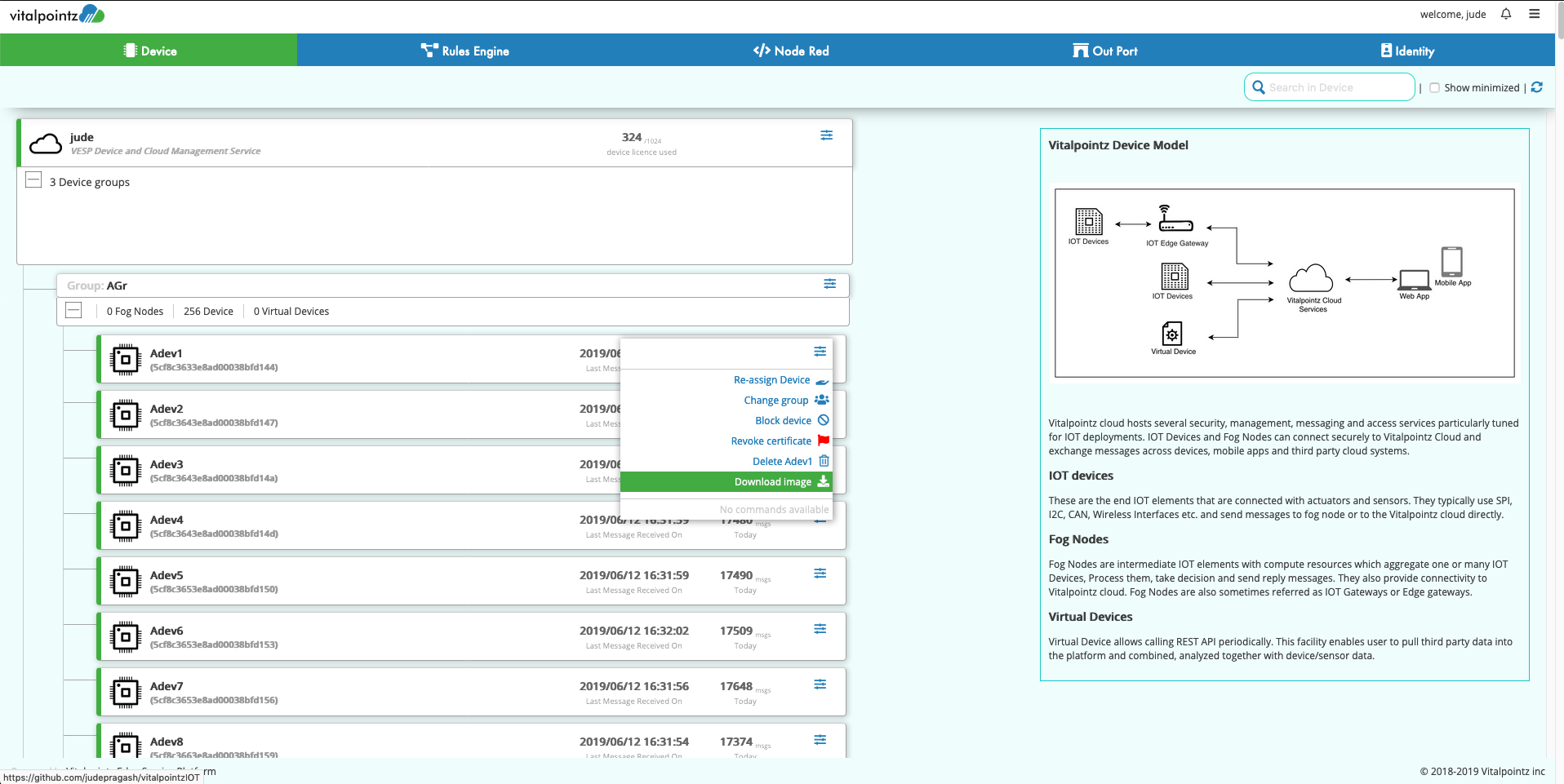Screen dimensions: 1564x784
Task: Click the Change group people icon
Action: (822, 400)
